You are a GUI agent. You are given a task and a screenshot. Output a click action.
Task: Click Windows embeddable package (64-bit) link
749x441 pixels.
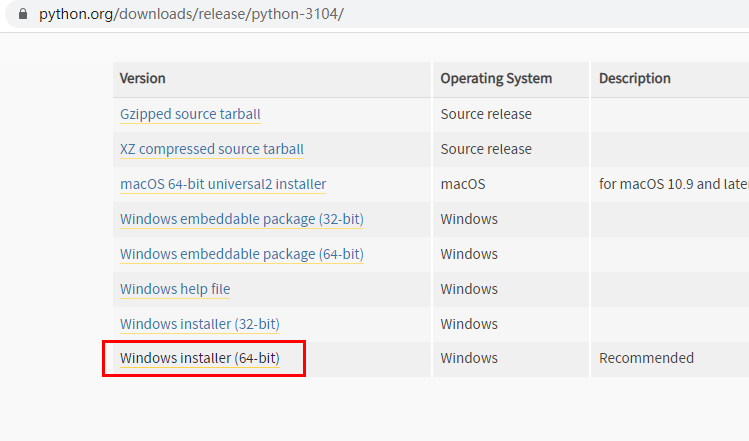241,254
